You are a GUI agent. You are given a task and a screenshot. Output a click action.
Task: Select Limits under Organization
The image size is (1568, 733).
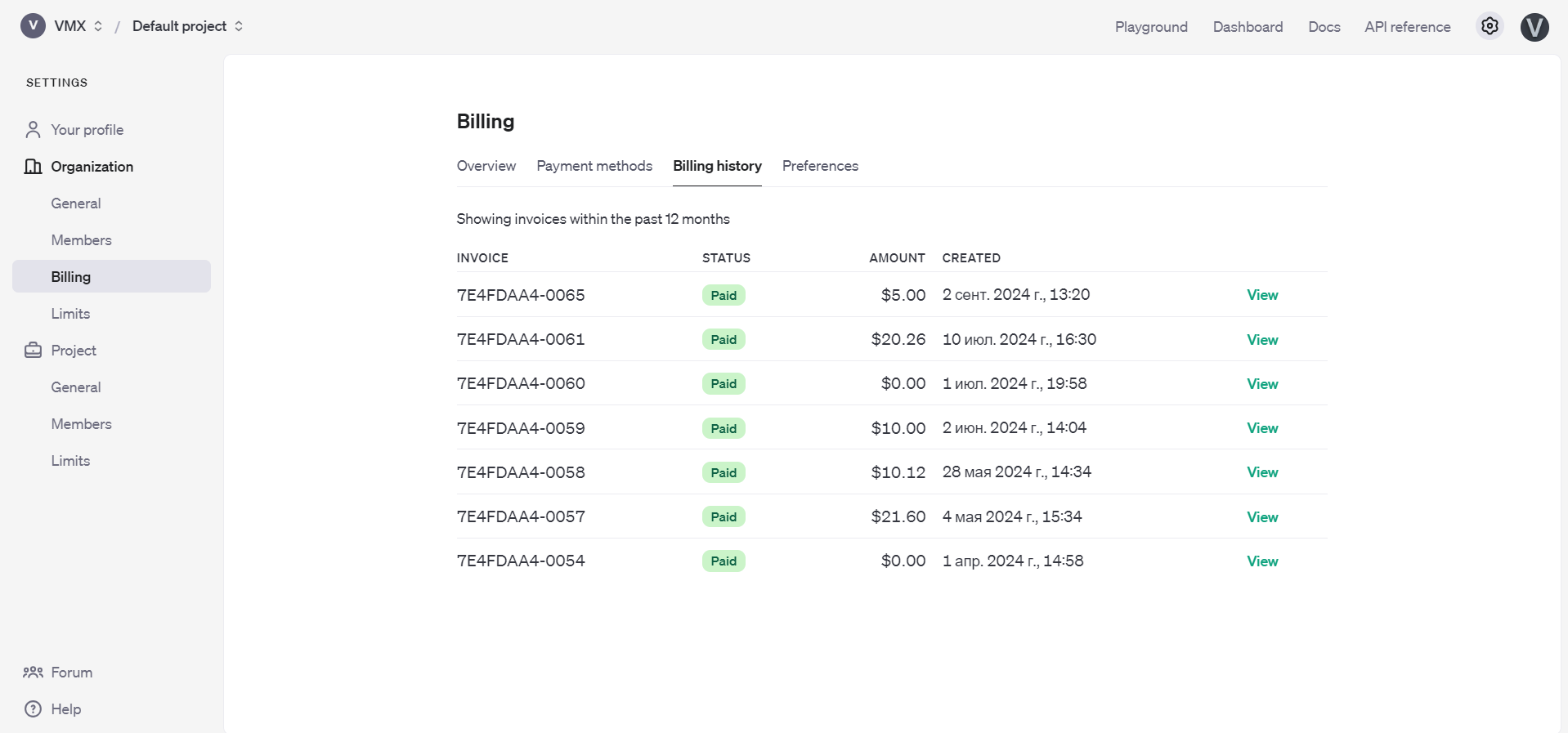tap(70, 314)
